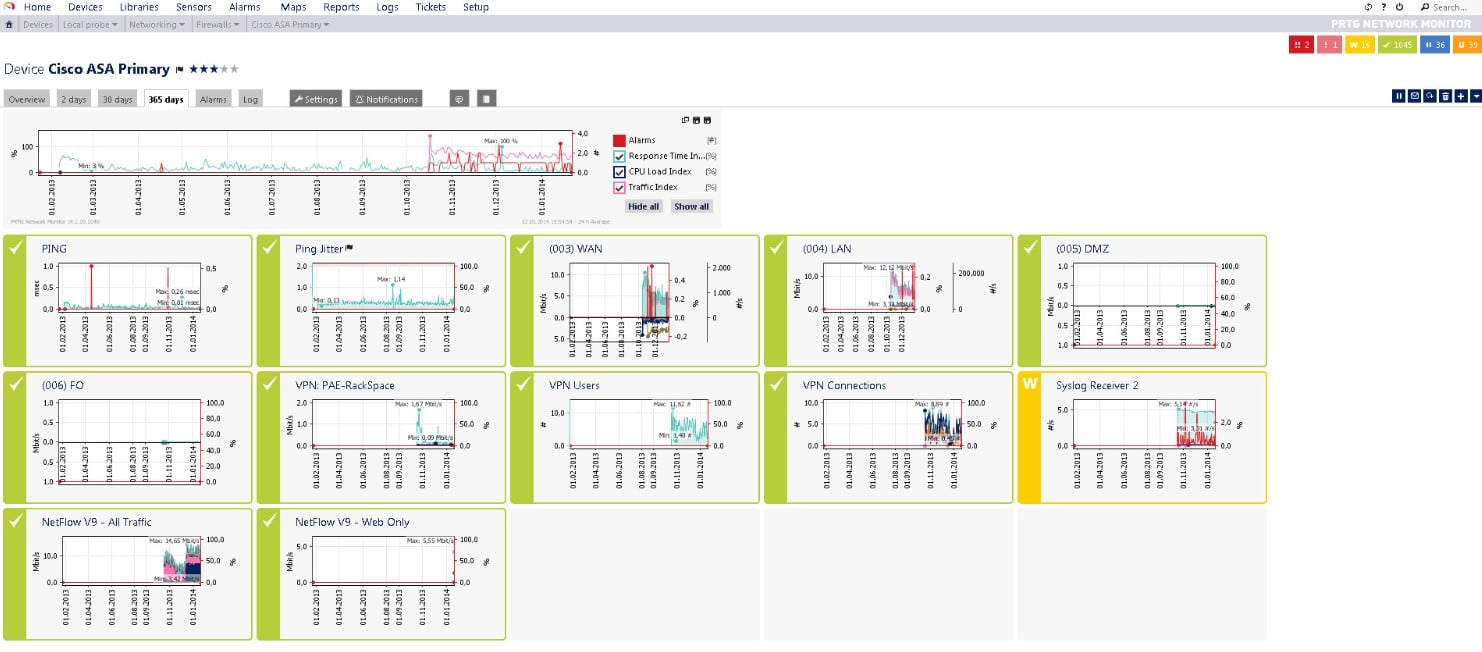Set device priority to five stars

click(x=236, y=69)
